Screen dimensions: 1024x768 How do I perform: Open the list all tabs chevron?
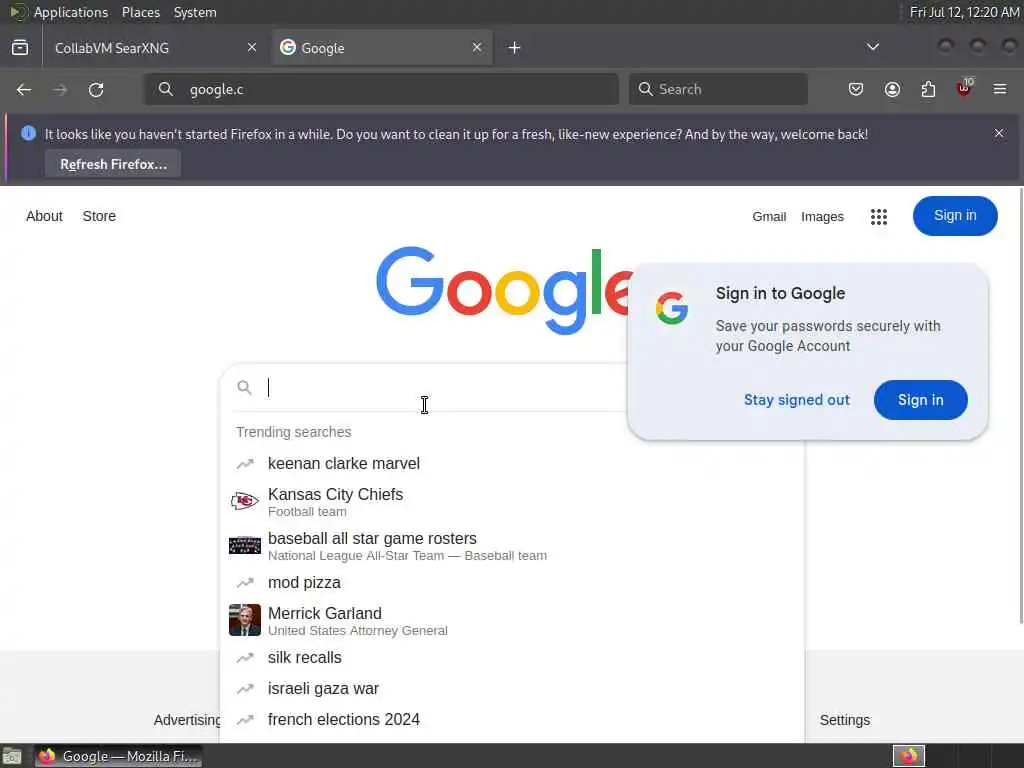pos(872,47)
